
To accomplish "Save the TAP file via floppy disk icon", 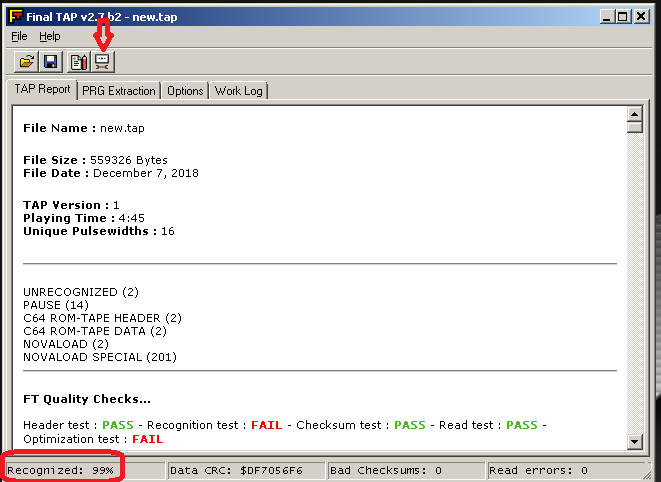I will click(x=51, y=62).
